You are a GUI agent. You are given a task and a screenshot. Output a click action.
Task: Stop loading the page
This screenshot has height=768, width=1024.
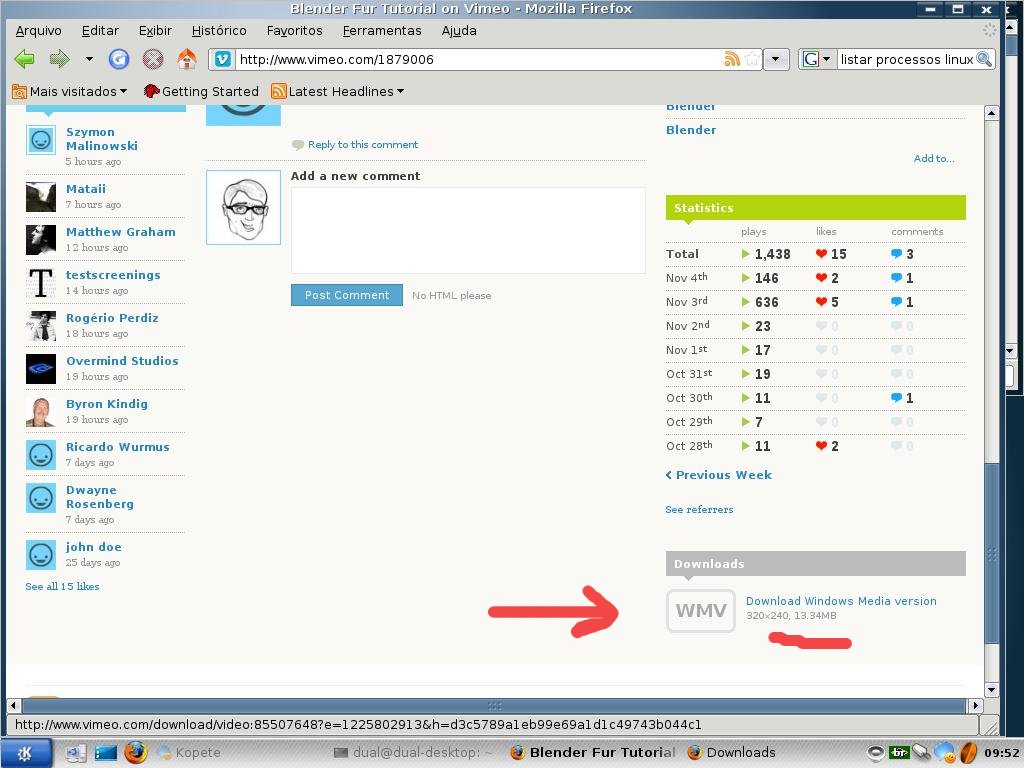[153, 59]
